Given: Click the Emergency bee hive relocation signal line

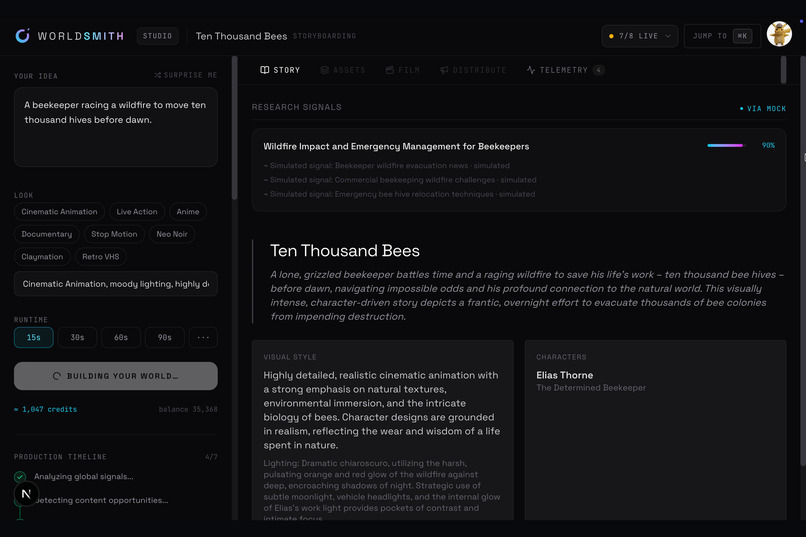Looking at the screenshot, I should coord(399,194).
